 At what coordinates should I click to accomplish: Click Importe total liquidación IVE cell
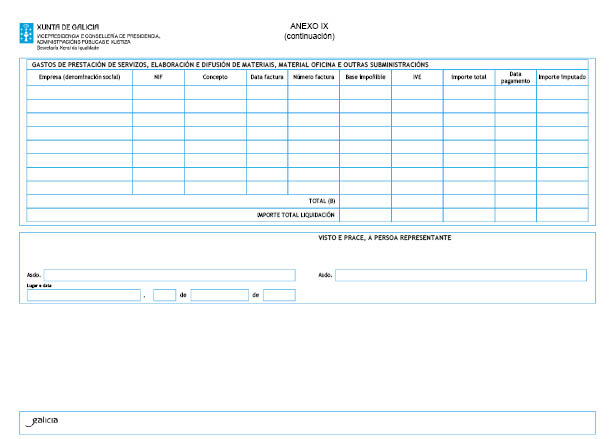pos(417,215)
